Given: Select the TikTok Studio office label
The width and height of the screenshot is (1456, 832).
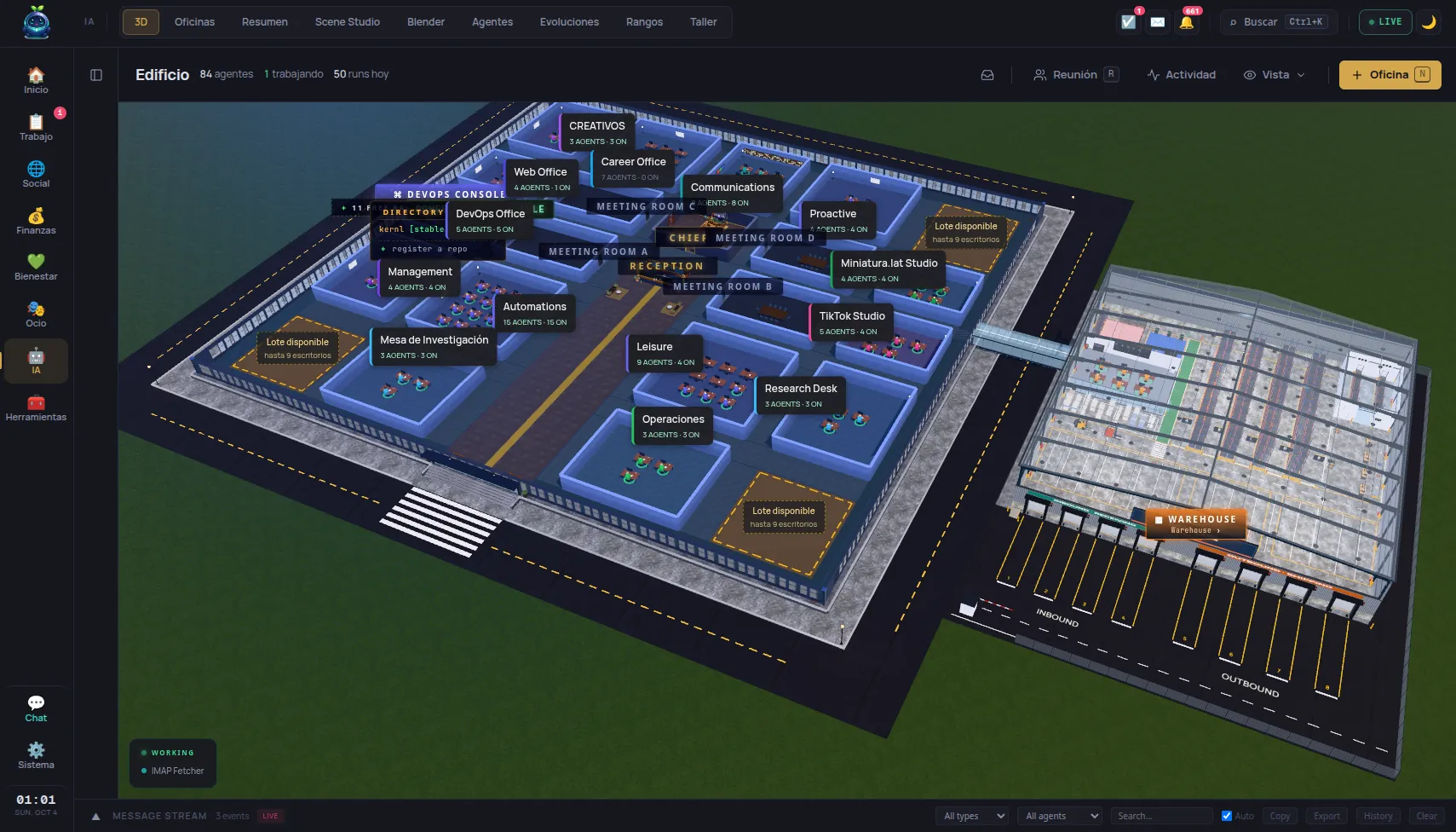Looking at the screenshot, I should tap(852, 323).
